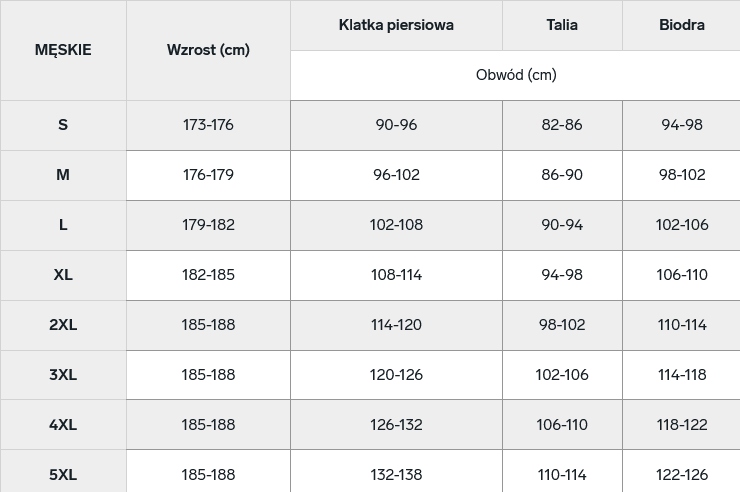Select chest measurement 96-102 cell
Viewport: 740px width, 492px height.
click(396, 175)
